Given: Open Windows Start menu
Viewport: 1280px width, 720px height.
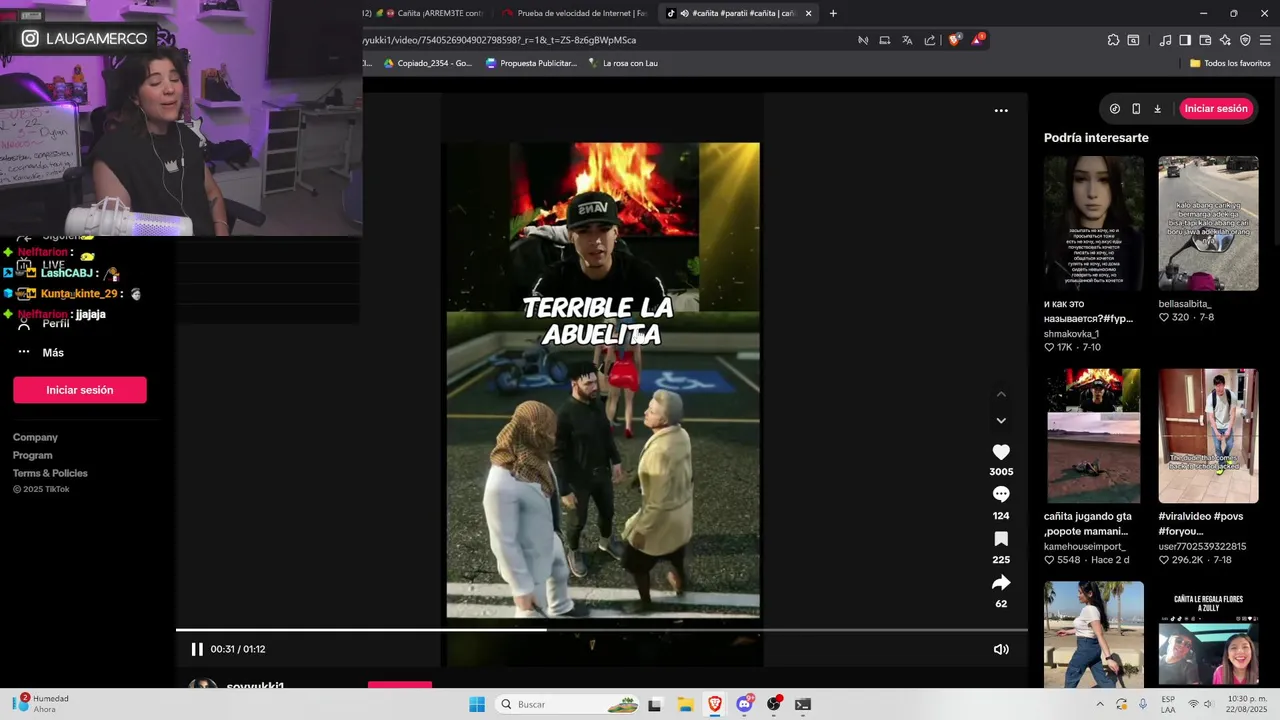Looking at the screenshot, I should click(477, 704).
